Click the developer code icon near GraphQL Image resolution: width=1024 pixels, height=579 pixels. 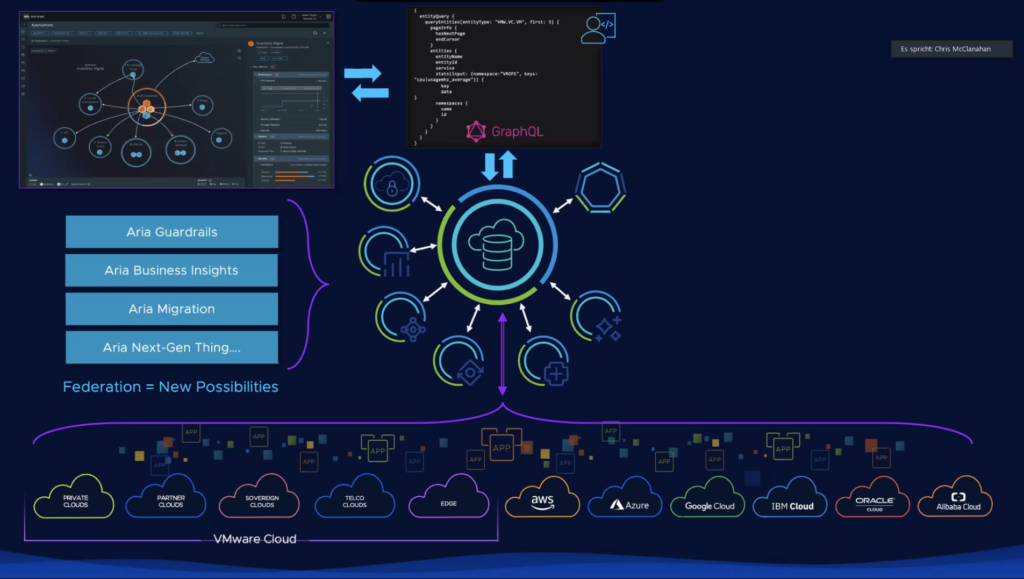point(598,27)
